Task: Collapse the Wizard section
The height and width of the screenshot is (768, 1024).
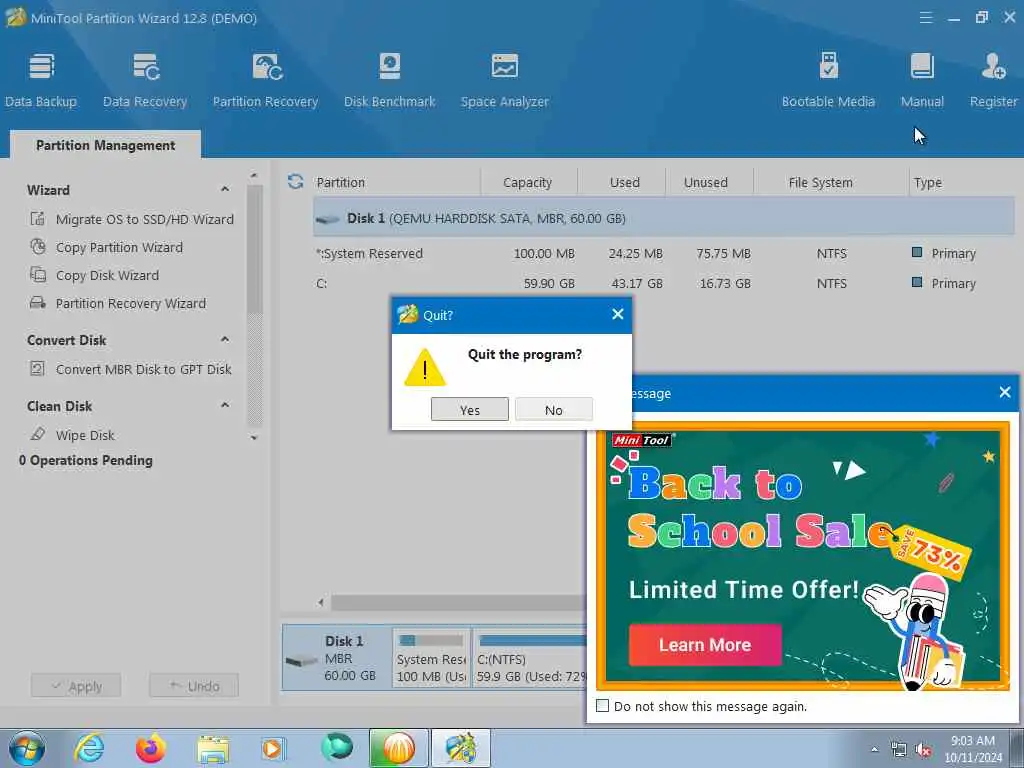Action: point(225,189)
